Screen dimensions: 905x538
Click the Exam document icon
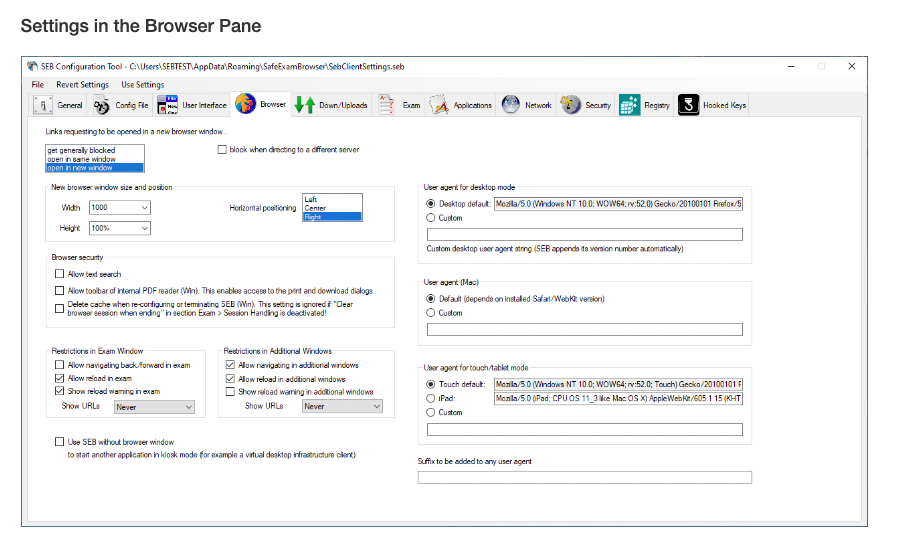[x=386, y=105]
